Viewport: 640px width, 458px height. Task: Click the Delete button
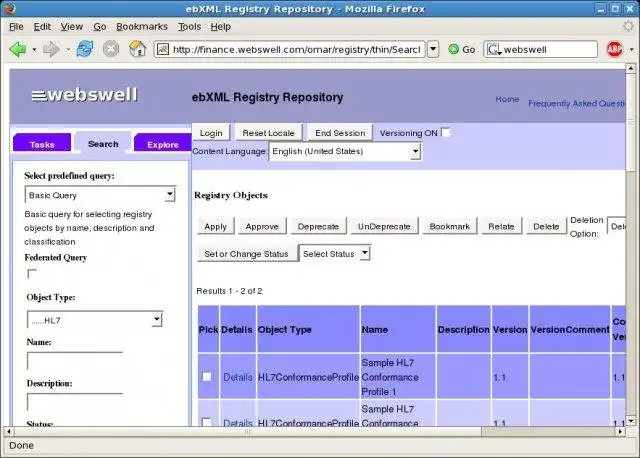546,227
